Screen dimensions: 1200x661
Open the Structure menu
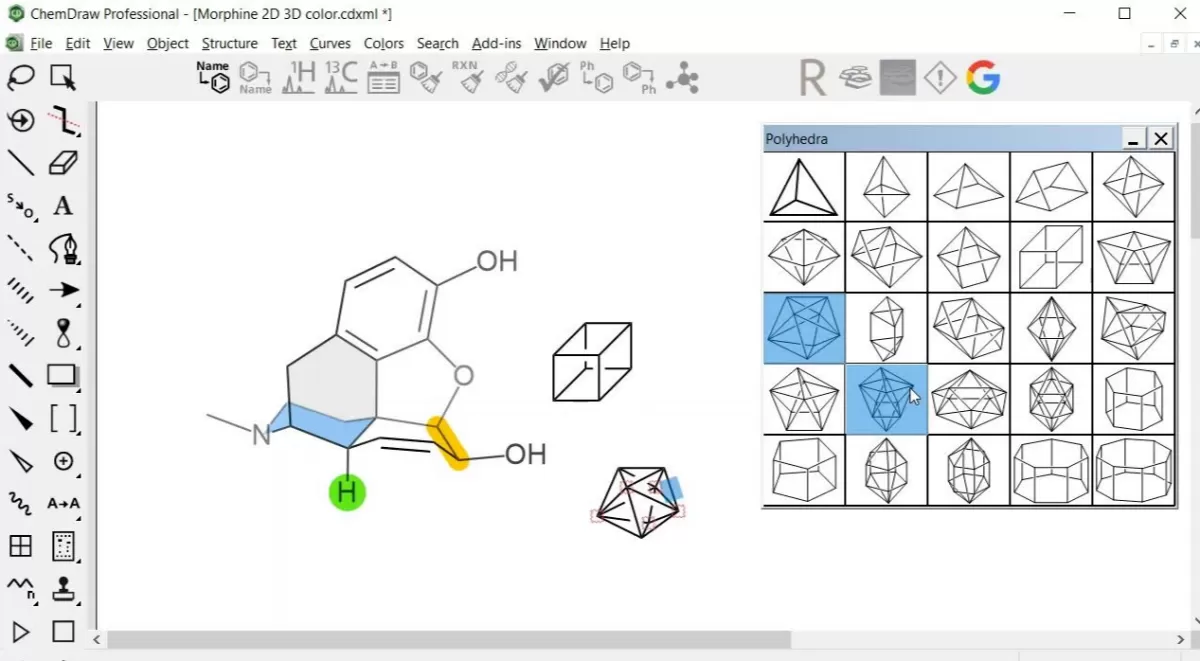229,43
